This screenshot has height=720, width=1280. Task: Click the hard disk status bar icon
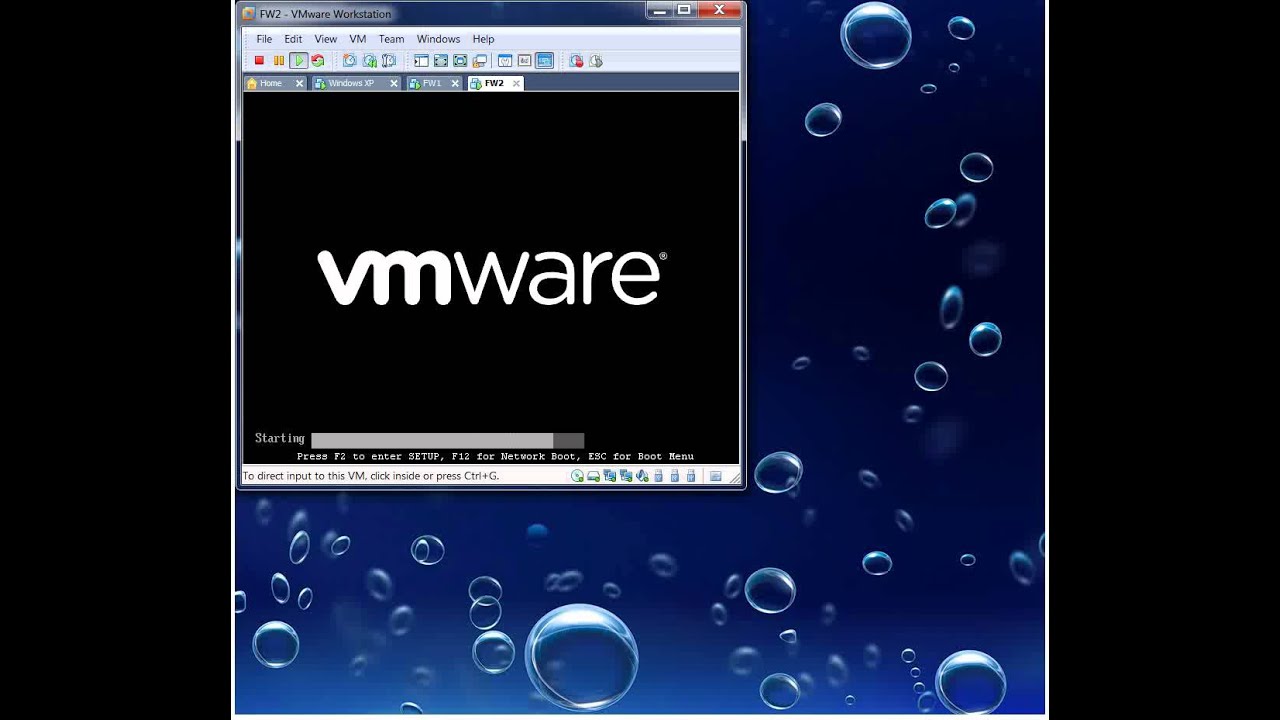[x=593, y=476]
